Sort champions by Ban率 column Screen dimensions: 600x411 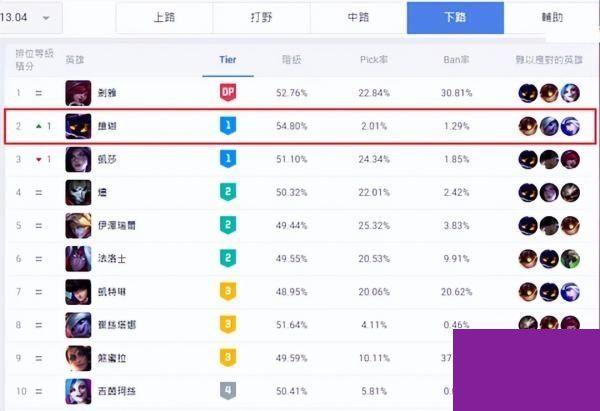tap(456, 59)
